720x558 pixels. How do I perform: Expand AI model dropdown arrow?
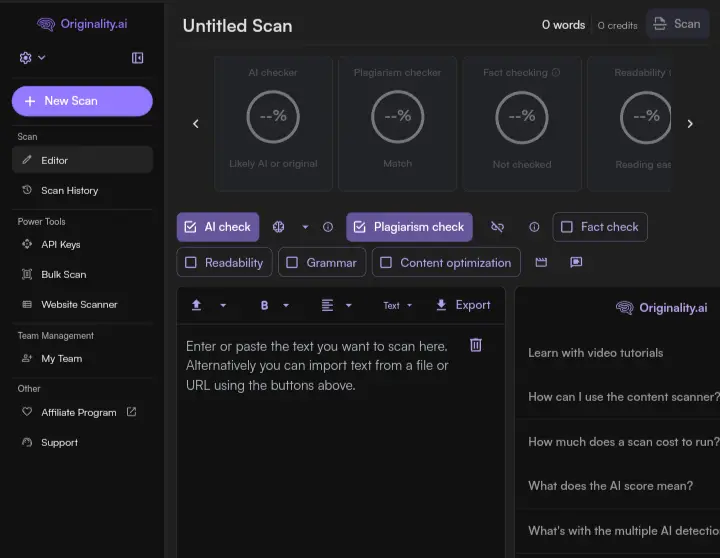tap(305, 227)
